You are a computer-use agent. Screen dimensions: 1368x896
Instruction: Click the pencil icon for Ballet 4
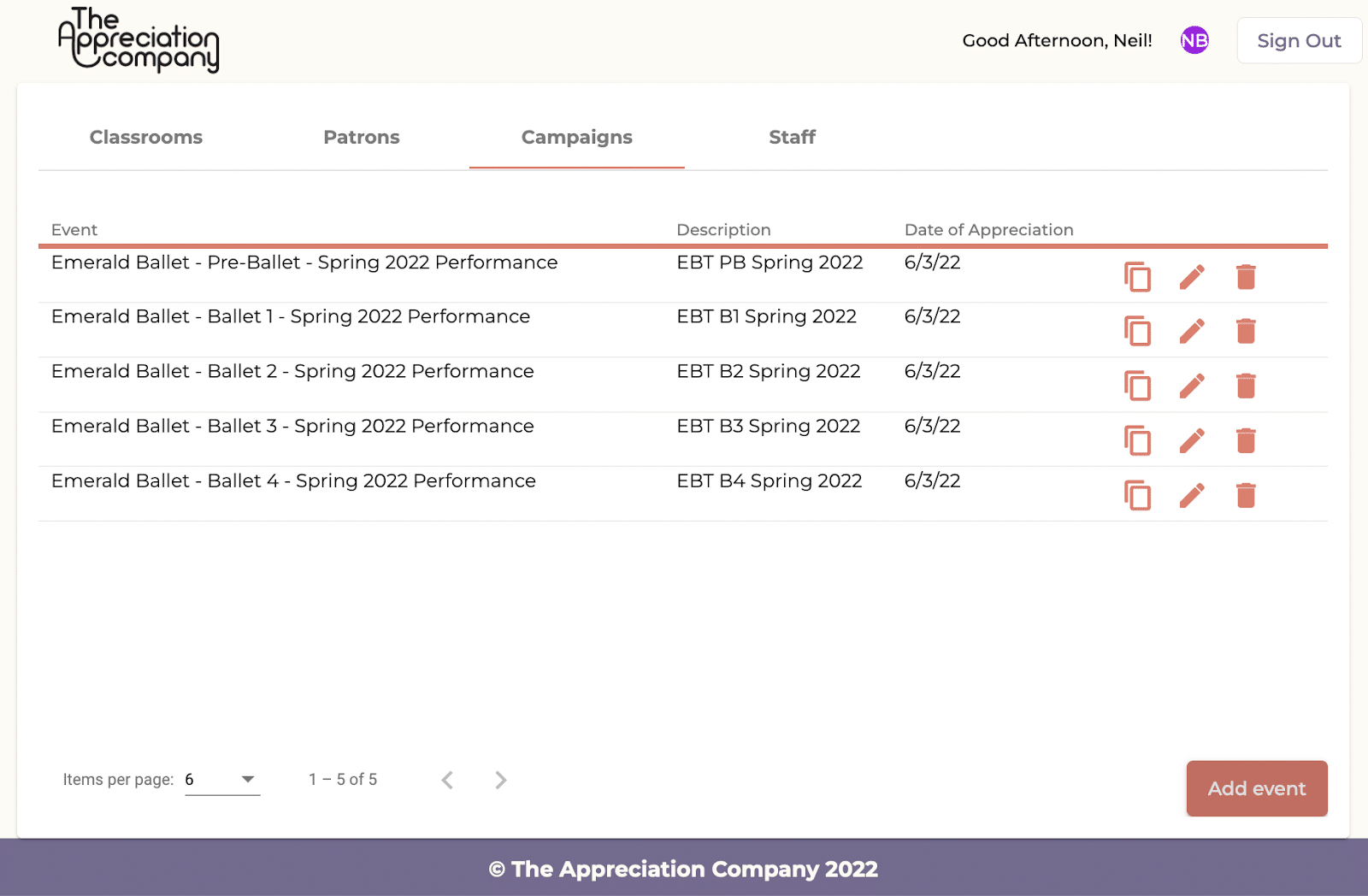[x=1192, y=495]
